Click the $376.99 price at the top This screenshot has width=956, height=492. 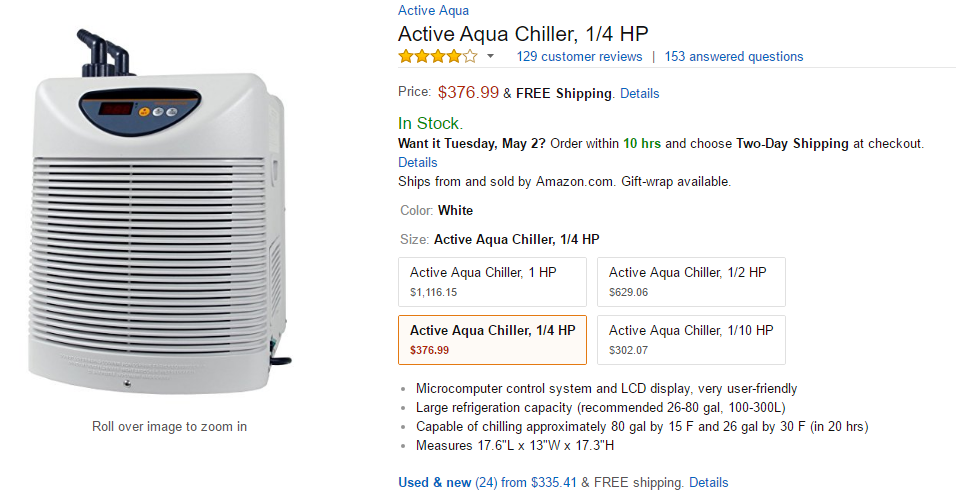[468, 93]
